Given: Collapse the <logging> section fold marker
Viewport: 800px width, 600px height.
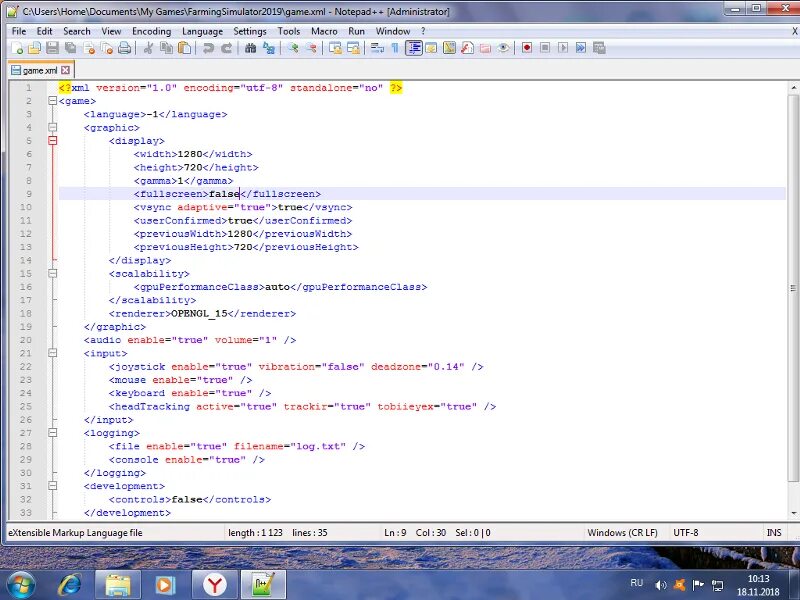Looking at the screenshot, I should coord(53,433).
